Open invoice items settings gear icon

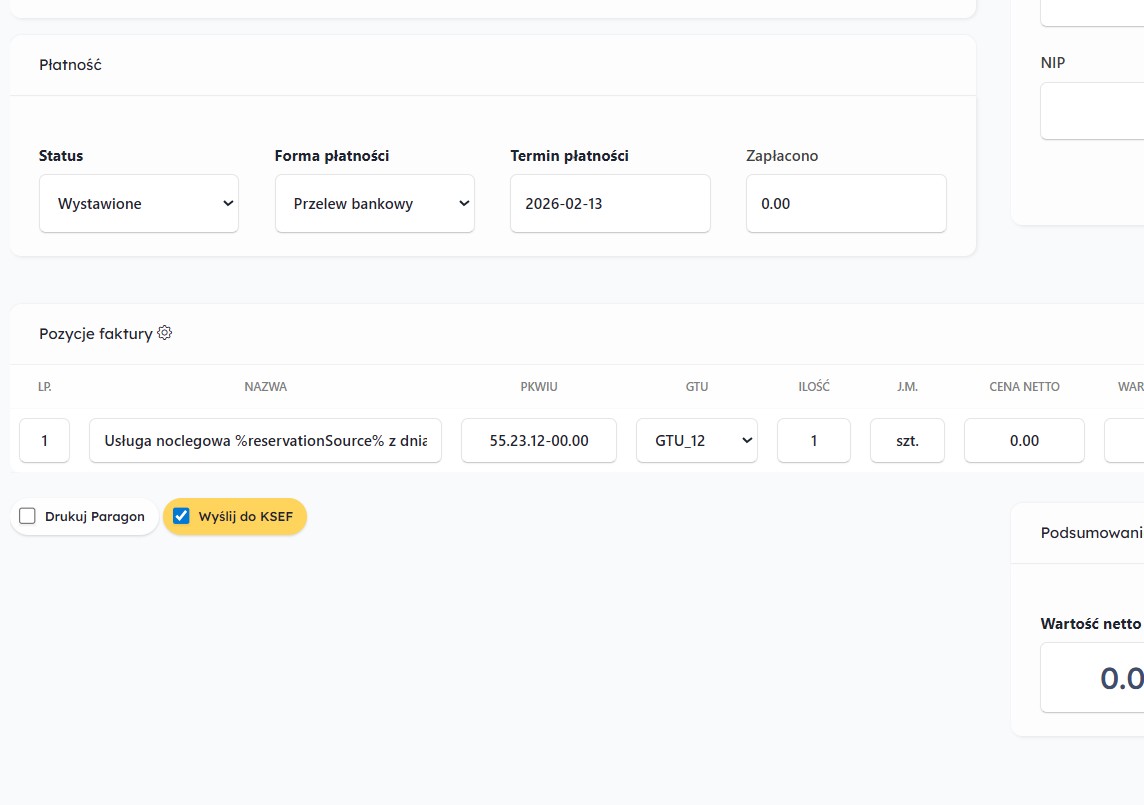coord(165,333)
